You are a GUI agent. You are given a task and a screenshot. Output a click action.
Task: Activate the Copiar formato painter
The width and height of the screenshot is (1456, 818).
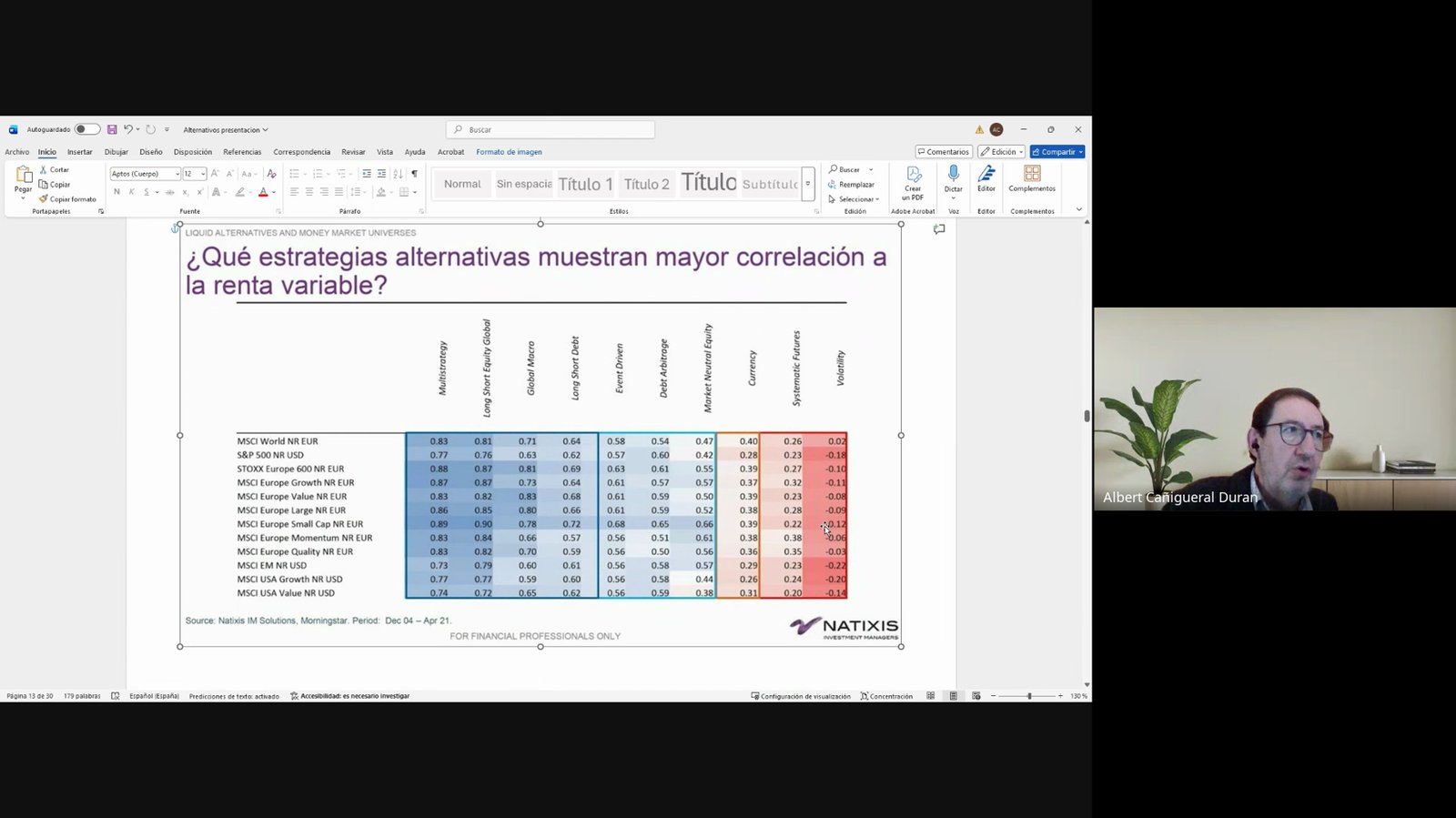click(x=67, y=199)
